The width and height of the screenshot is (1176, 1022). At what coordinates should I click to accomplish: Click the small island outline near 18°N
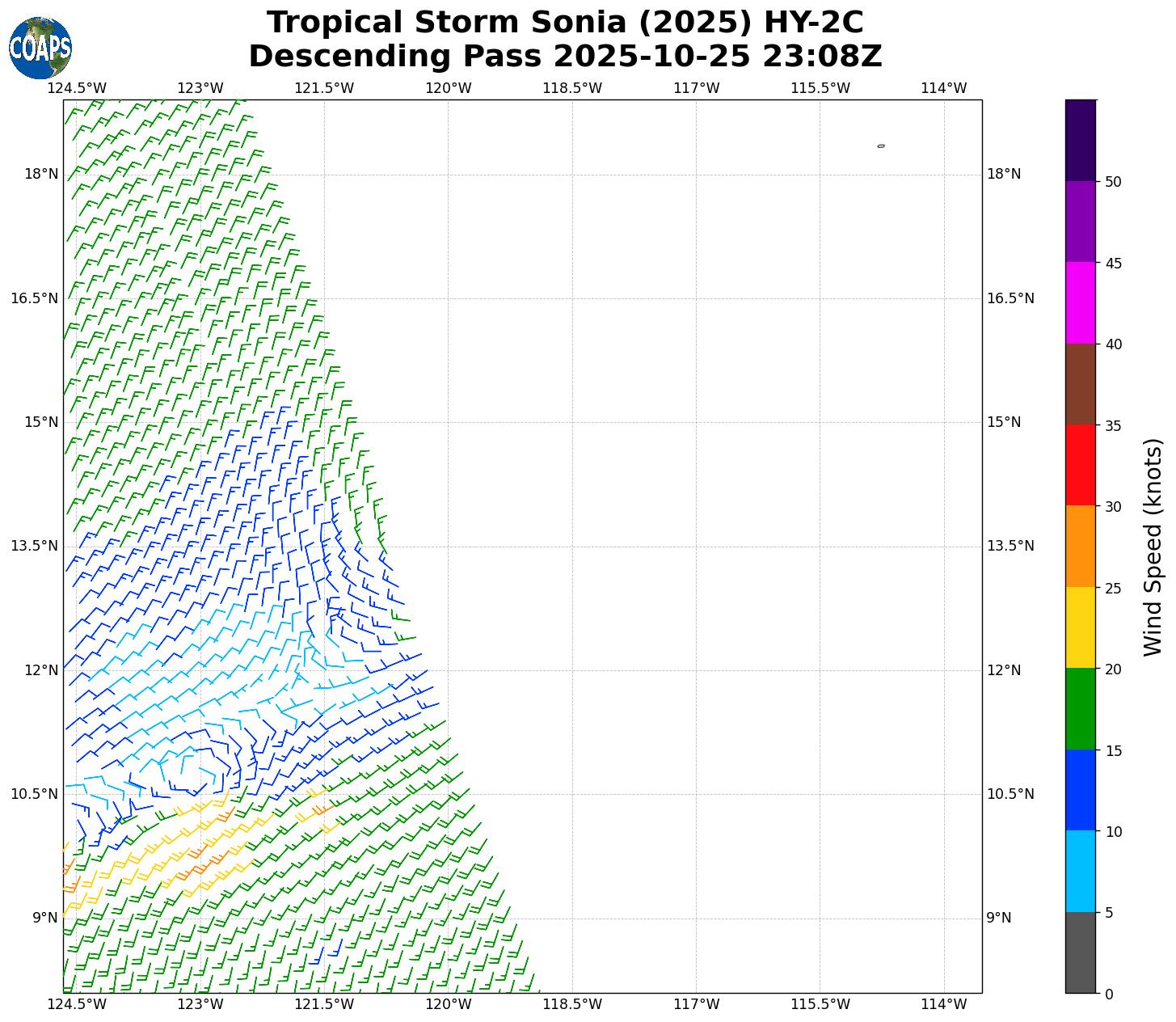point(880,146)
